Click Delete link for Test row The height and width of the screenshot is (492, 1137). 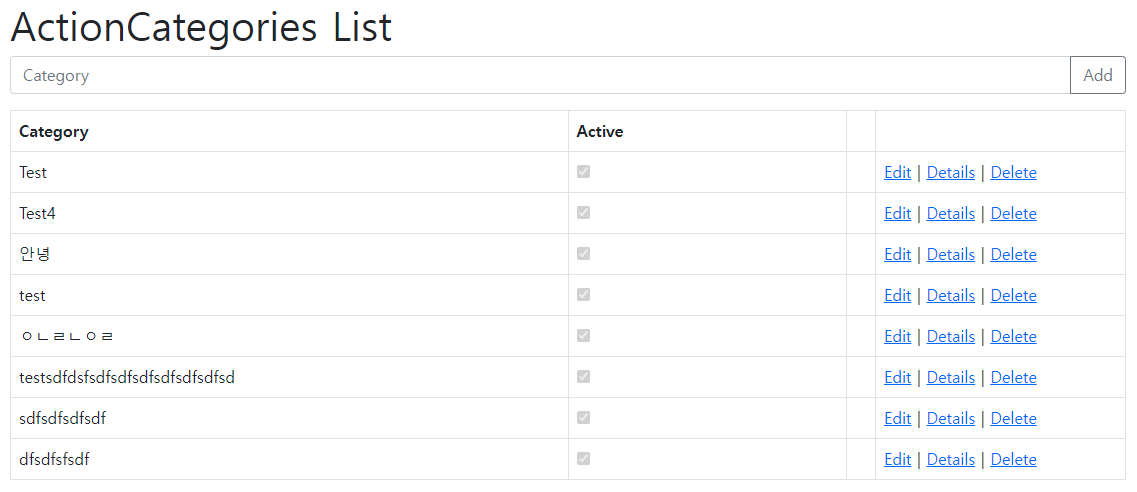pos(1013,172)
